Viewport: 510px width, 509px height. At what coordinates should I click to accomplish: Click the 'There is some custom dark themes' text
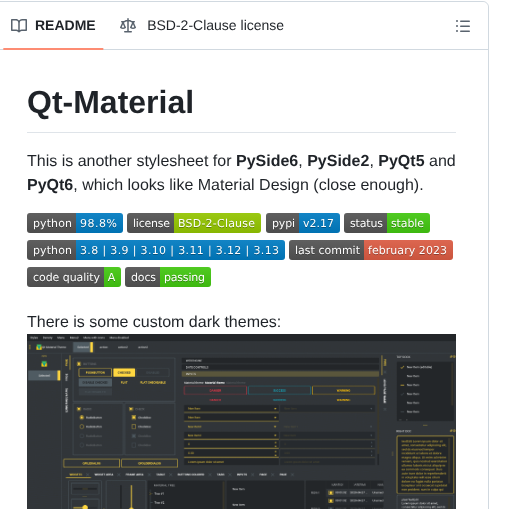[154, 322]
